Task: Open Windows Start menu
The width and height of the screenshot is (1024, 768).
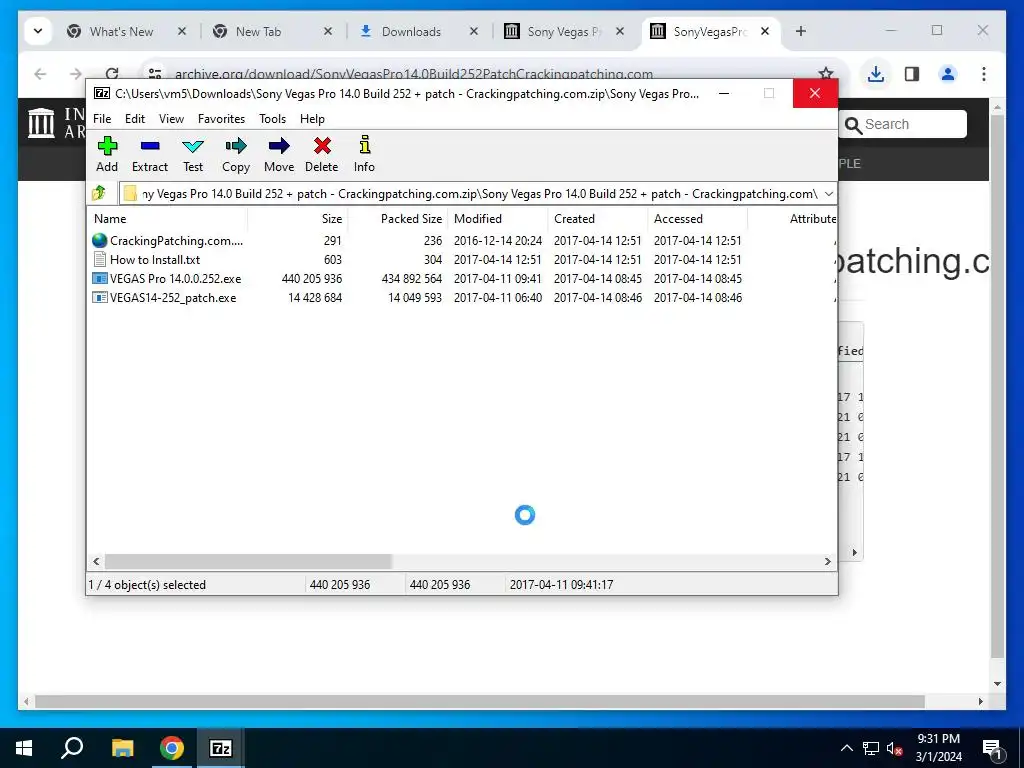Action: [24, 748]
